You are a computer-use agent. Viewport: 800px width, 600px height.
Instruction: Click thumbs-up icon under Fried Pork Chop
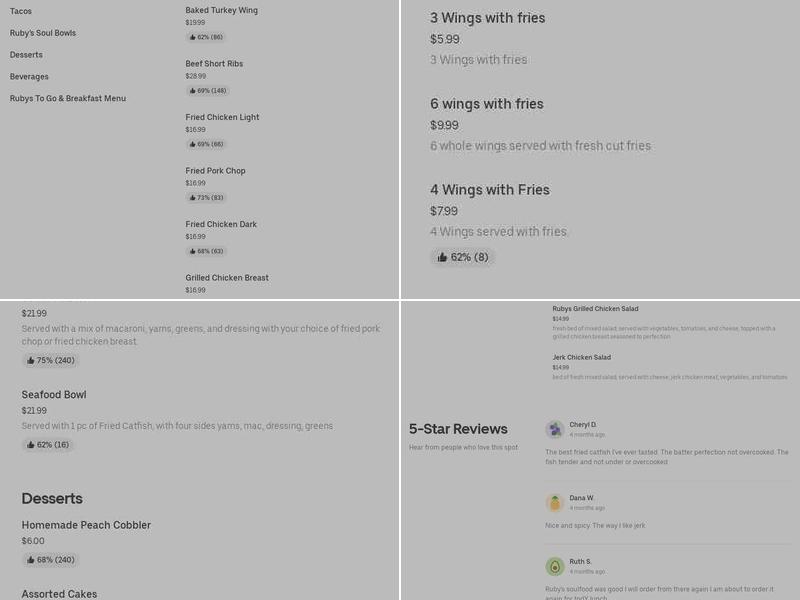coord(192,198)
